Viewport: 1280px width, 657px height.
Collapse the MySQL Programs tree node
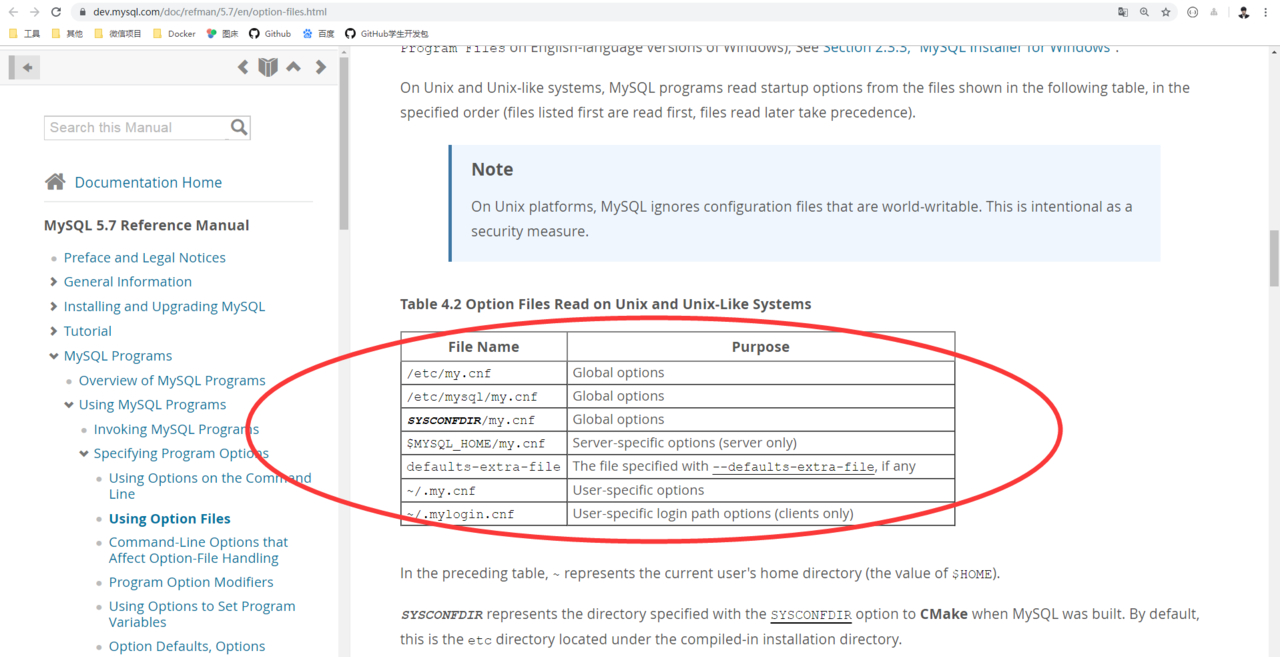pyautogui.click(x=54, y=356)
